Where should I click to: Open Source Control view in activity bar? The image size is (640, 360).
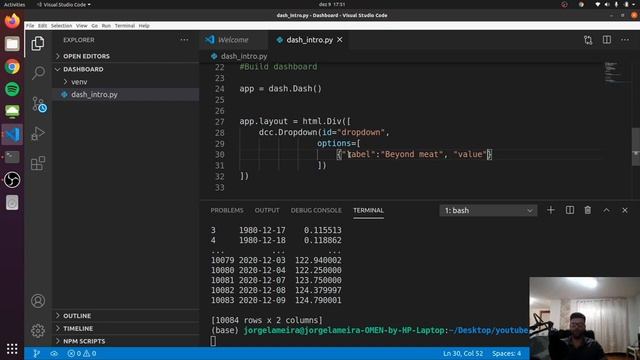click(39, 104)
